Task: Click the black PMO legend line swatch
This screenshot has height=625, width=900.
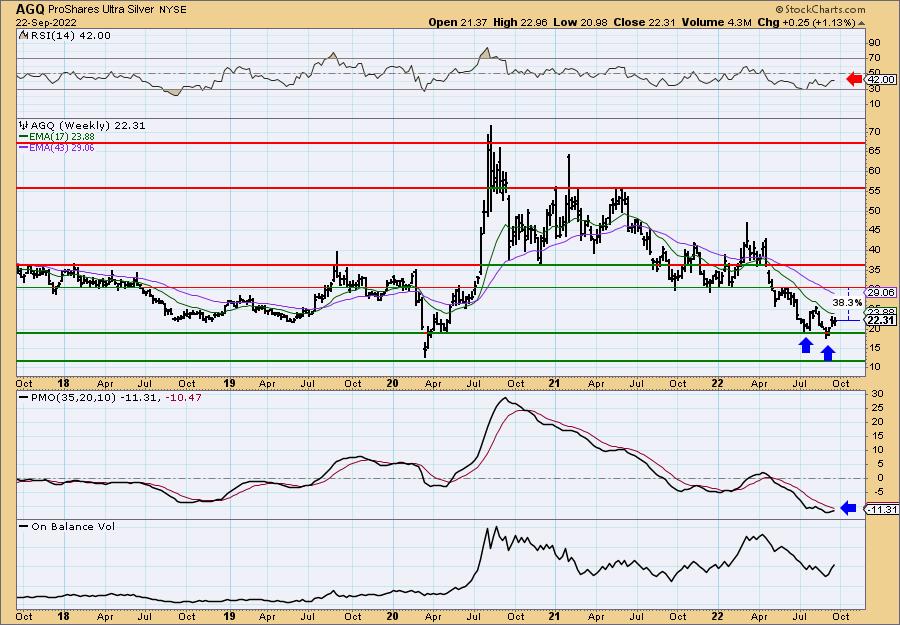Action: coord(24,397)
